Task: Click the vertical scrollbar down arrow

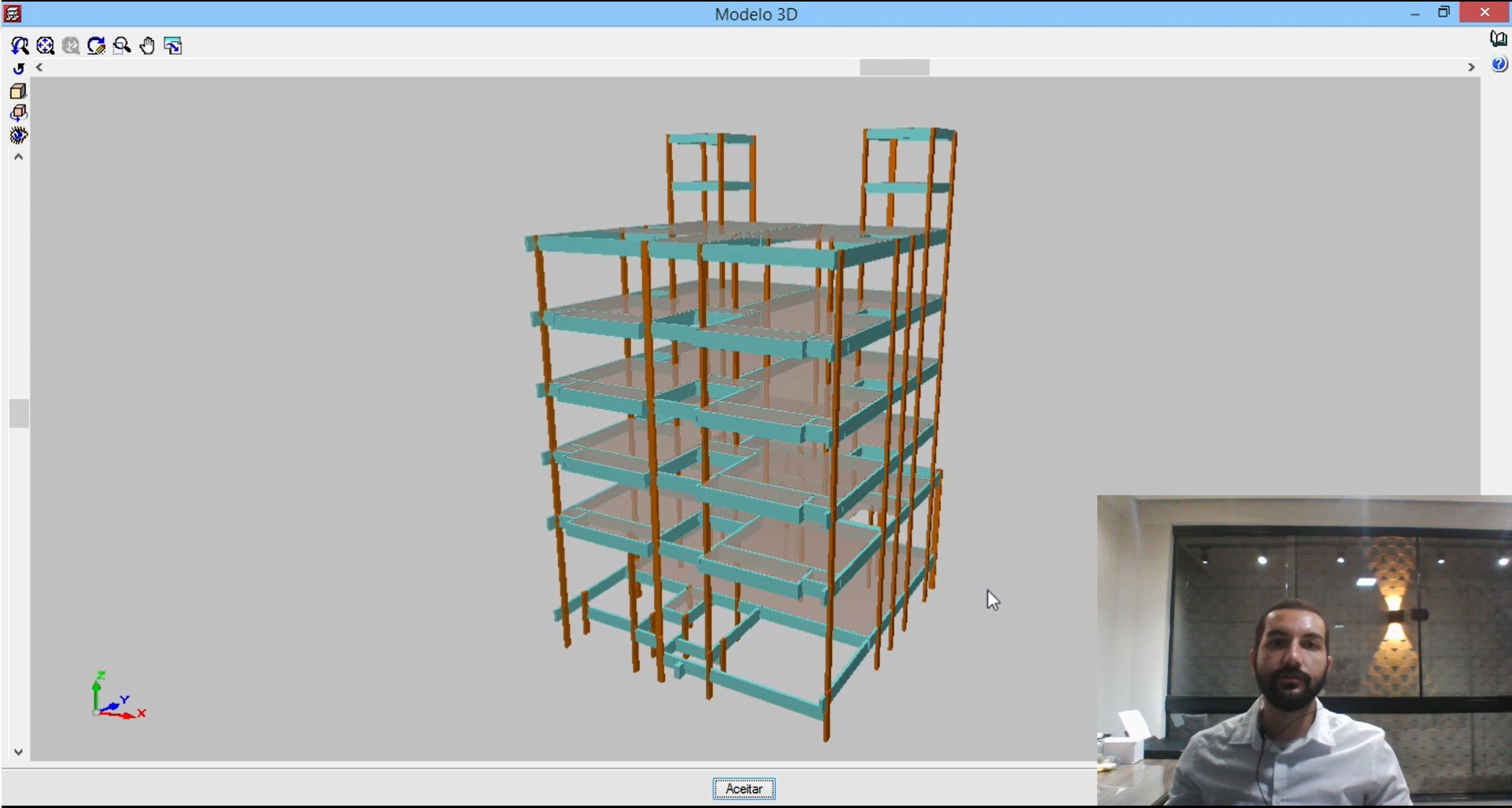Action: (x=18, y=752)
